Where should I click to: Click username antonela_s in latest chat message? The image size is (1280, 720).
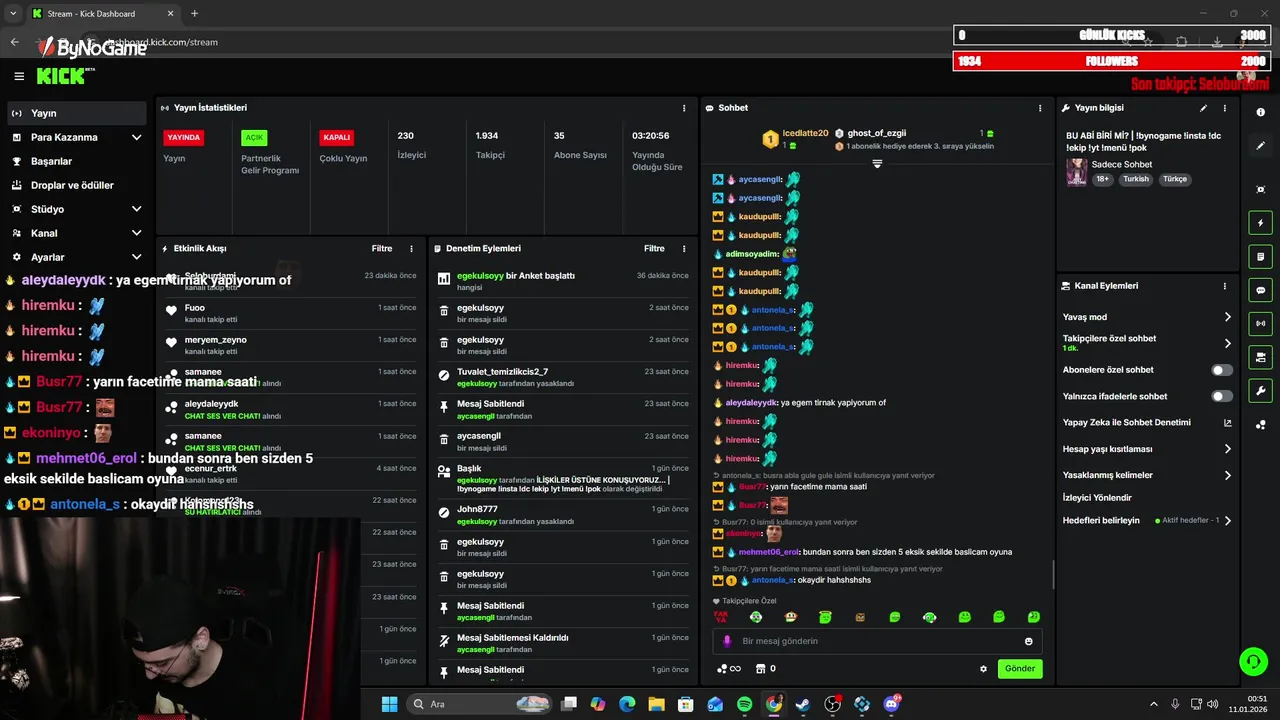[772, 580]
